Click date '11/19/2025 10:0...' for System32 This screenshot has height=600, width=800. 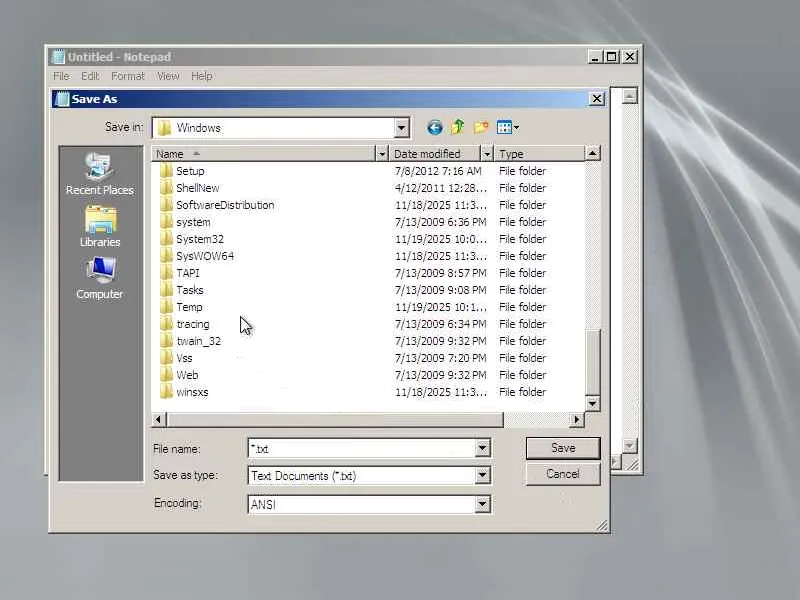click(440, 239)
